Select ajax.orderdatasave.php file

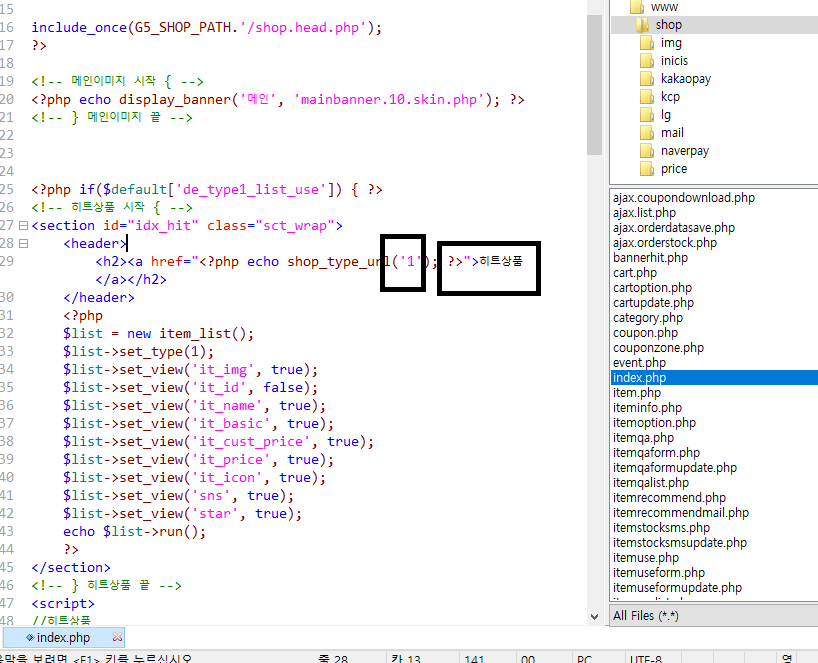pos(673,228)
